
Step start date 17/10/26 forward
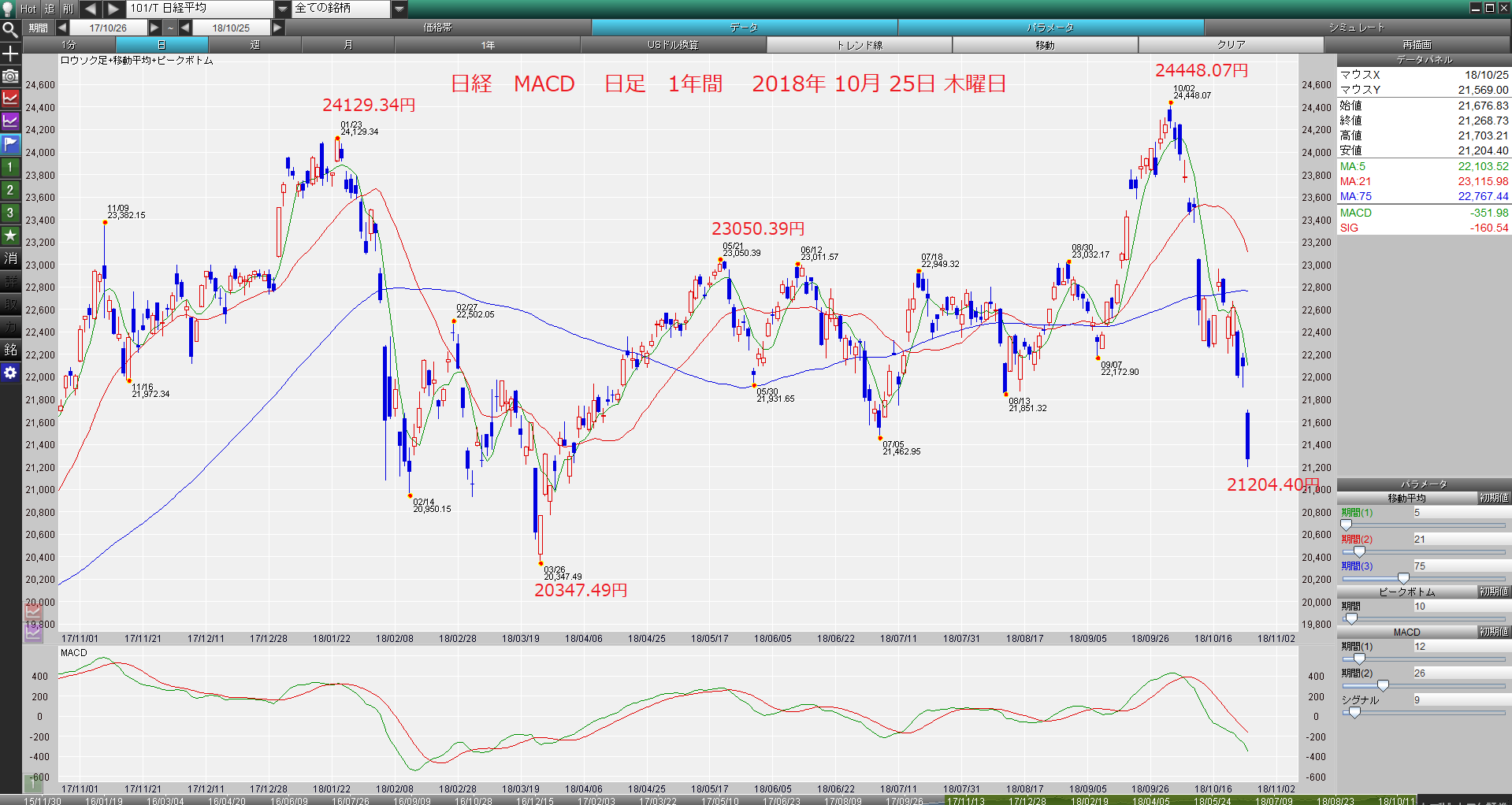(x=154, y=28)
